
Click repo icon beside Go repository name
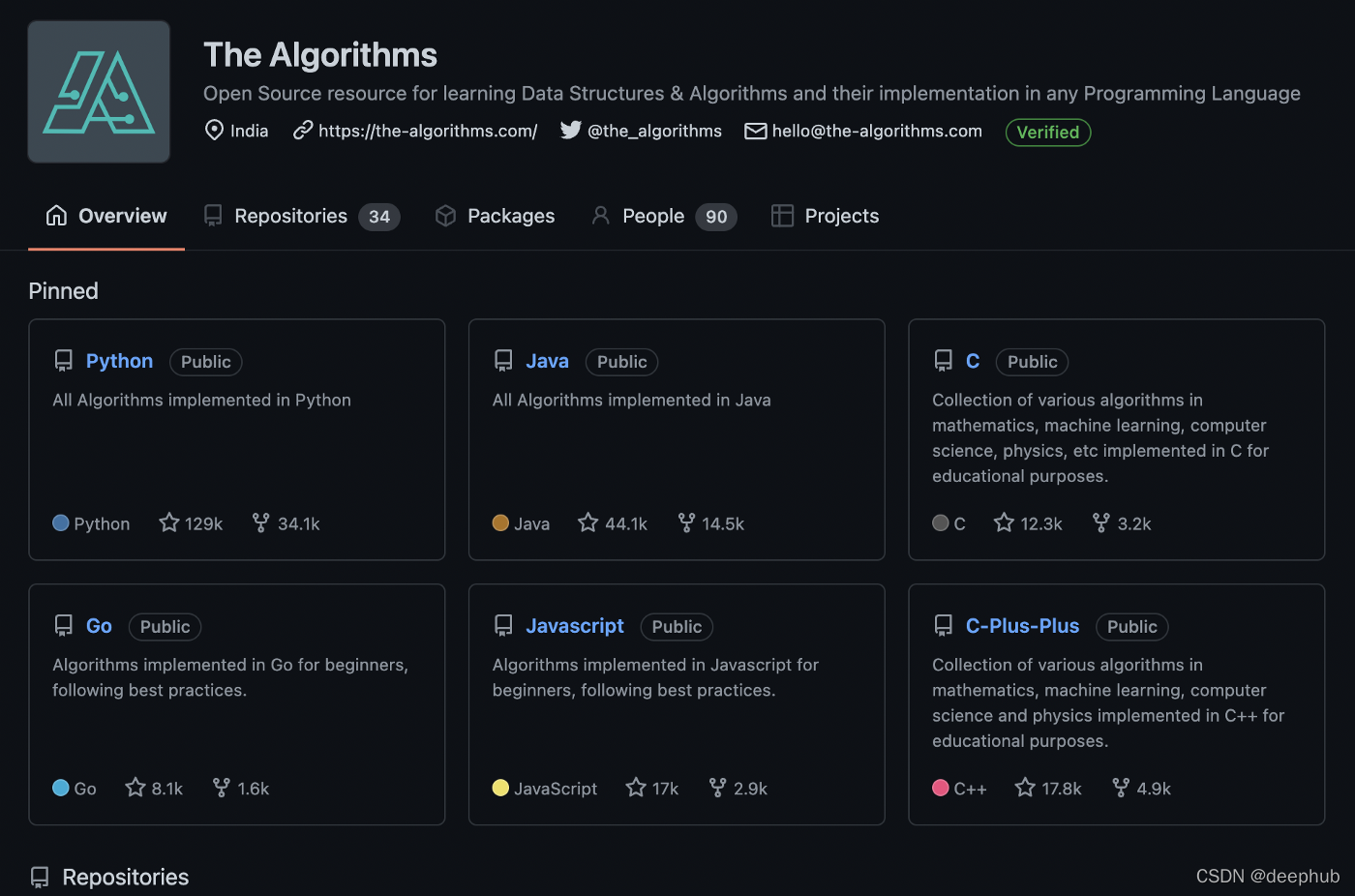[x=64, y=626]
